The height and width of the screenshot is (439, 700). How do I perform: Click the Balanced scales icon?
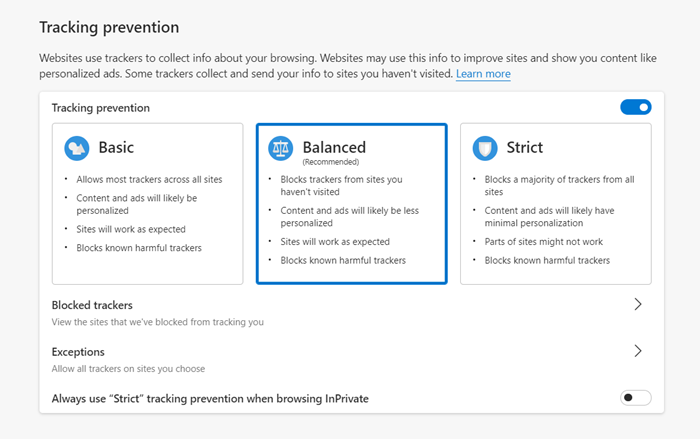[x=280, y=149]
